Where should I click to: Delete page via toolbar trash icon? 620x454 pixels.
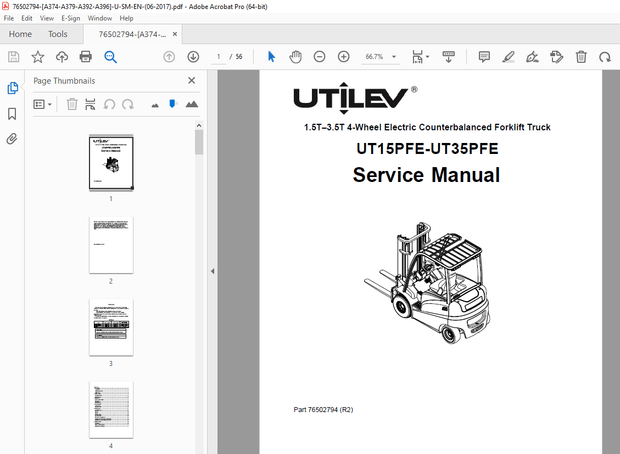[x=581, y=57]
